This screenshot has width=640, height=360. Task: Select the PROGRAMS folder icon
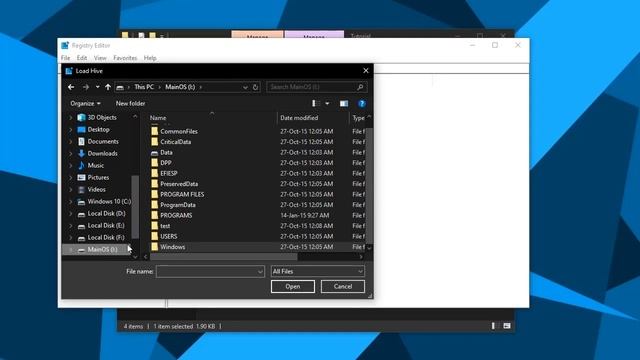(x=154, y=216)
